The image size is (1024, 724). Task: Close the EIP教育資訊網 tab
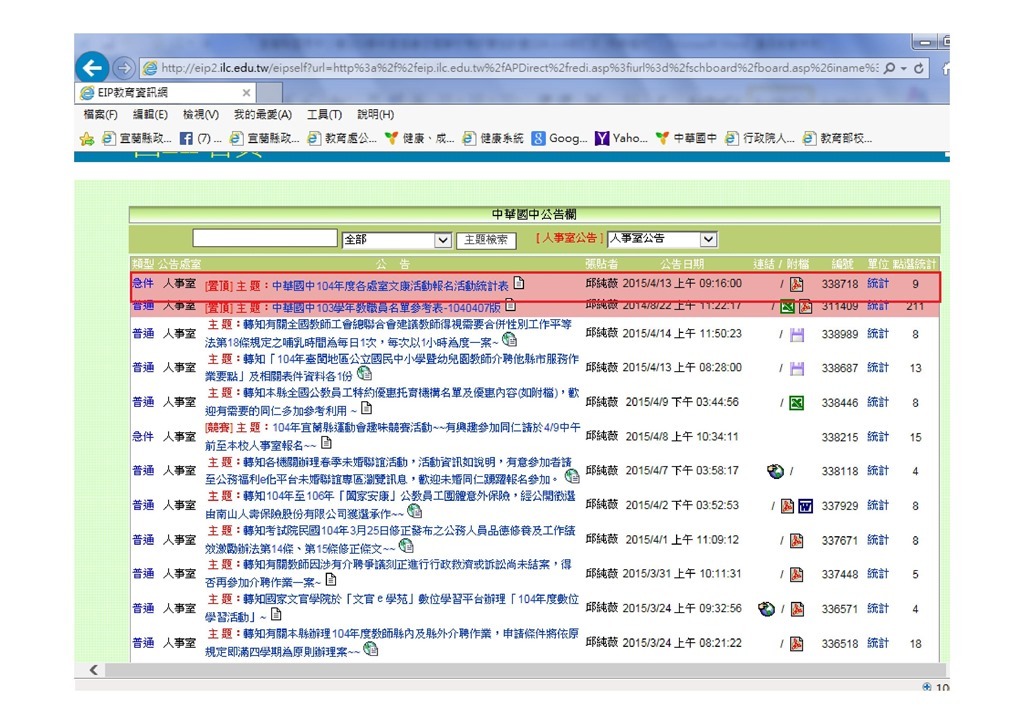246,93
